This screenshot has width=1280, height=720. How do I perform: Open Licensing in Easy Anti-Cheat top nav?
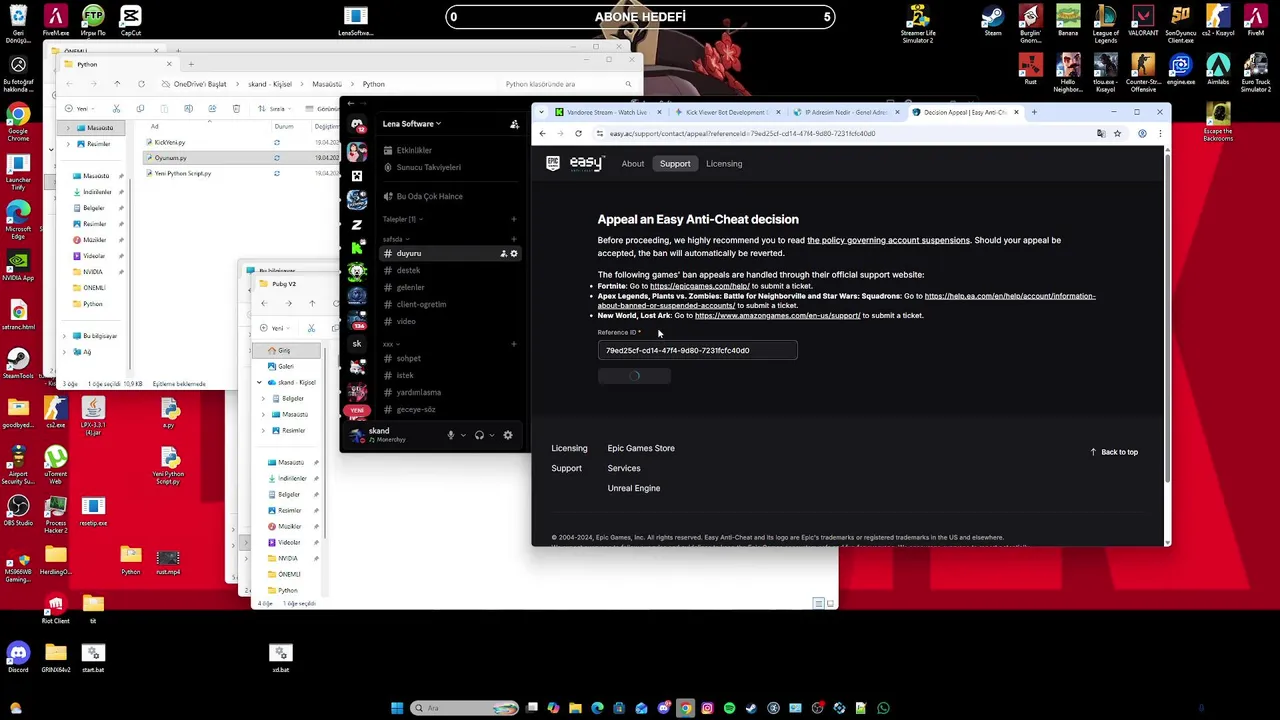pyautogui.click(x=724, y=164)
